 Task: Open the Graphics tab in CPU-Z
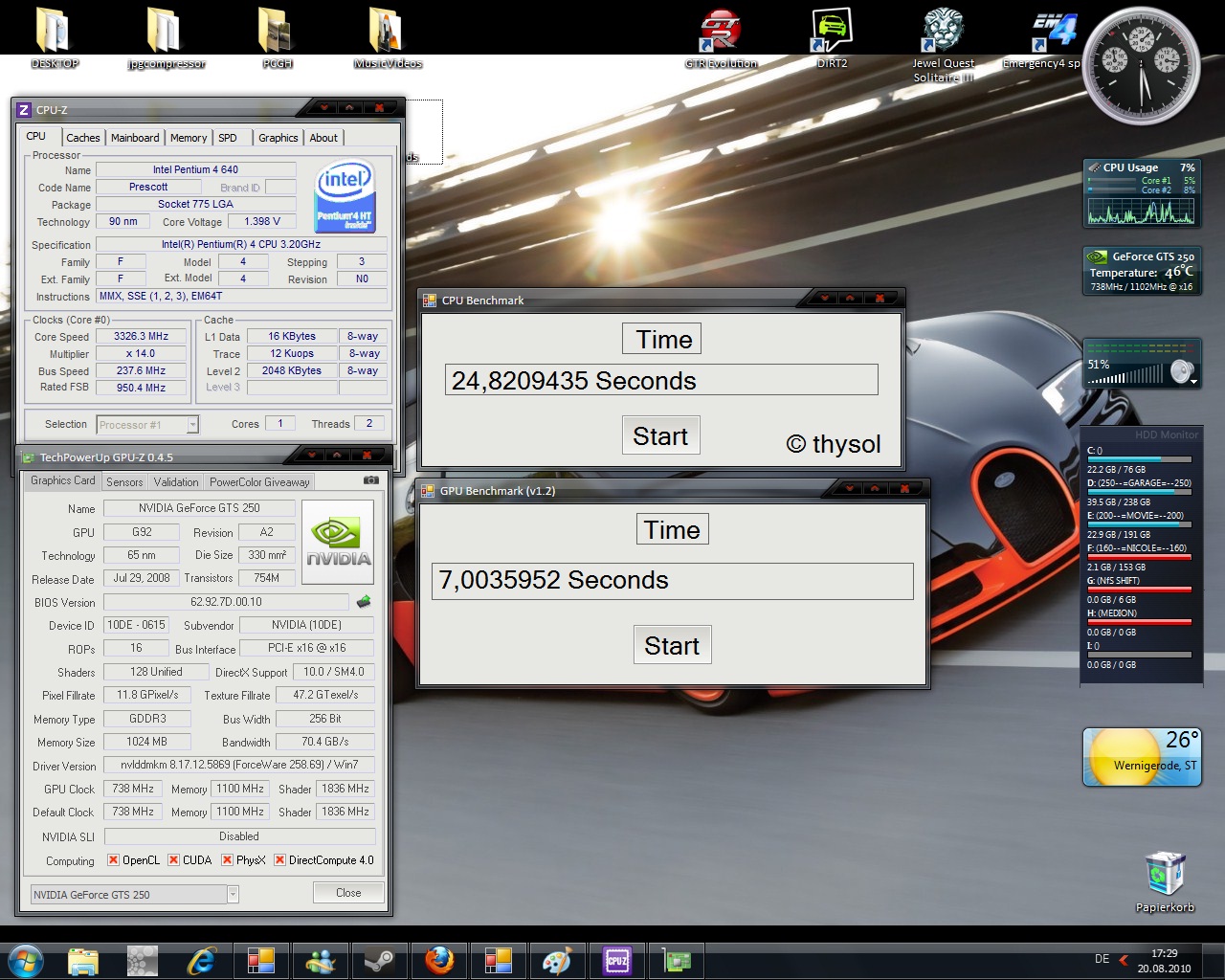click(x=278, y=138)
